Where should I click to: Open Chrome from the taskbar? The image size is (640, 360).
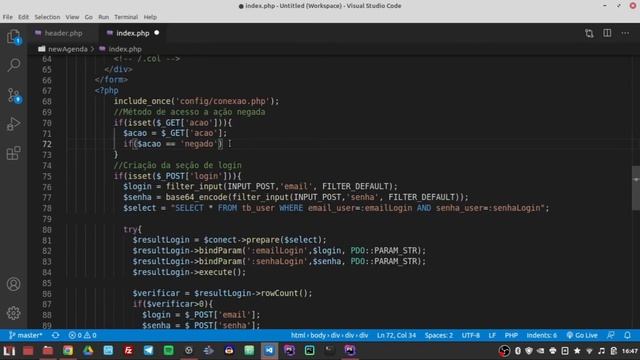click(68, 351)
